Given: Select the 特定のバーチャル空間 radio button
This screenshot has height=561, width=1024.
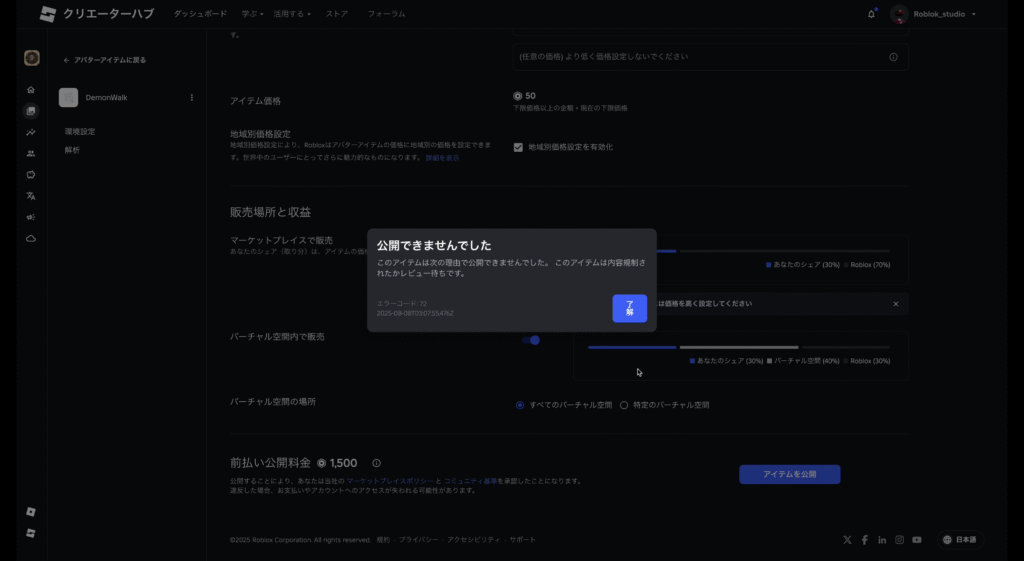Looking at the screenshot, I should pos(624,405).
